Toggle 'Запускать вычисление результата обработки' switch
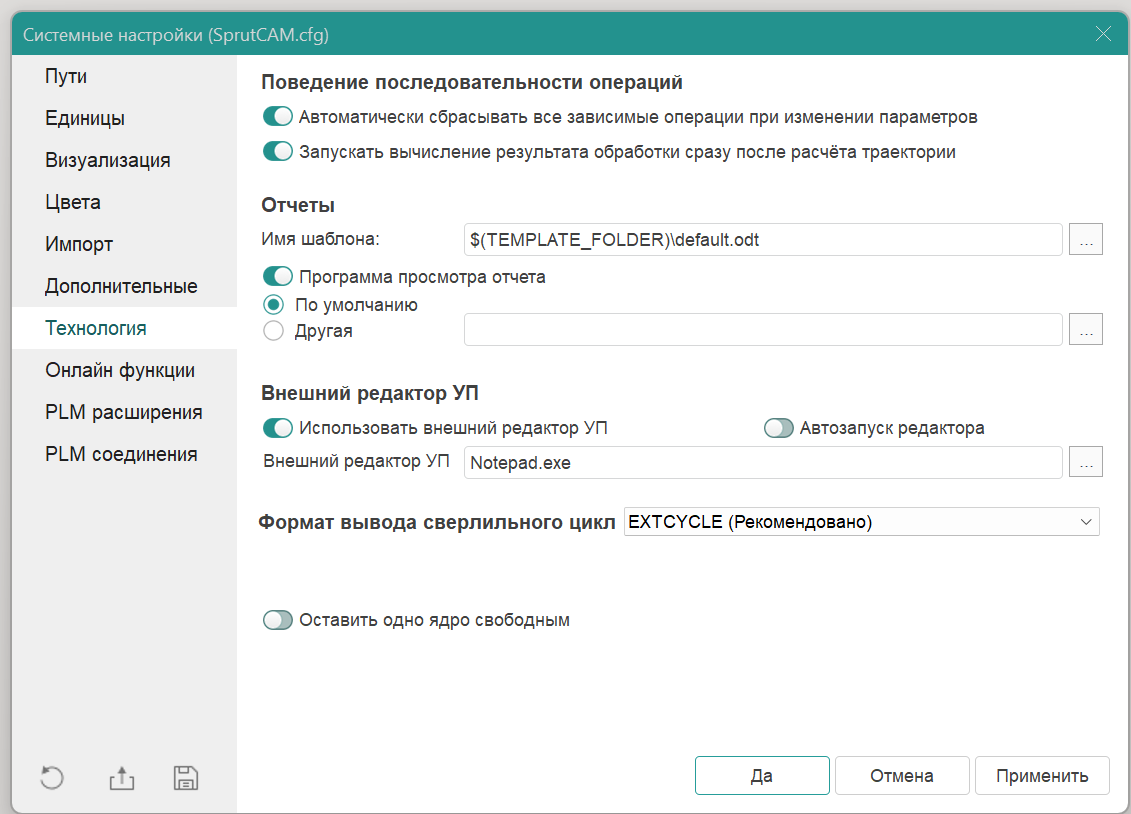Image resolution: width=1131 pixels, height=814 pixels. click(x=277, y=152)
